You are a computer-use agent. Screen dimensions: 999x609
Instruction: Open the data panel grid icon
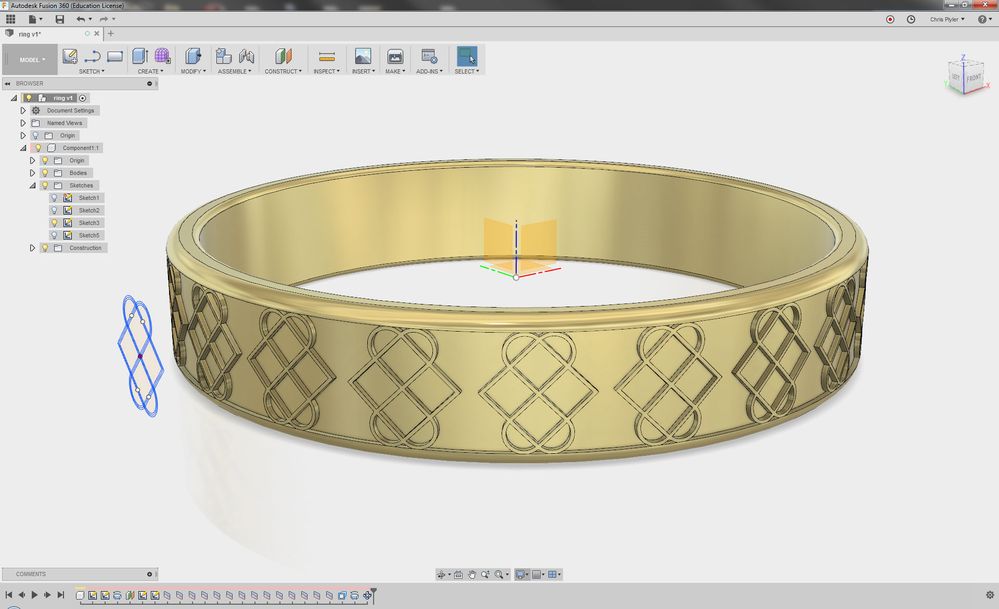(11, 19)
